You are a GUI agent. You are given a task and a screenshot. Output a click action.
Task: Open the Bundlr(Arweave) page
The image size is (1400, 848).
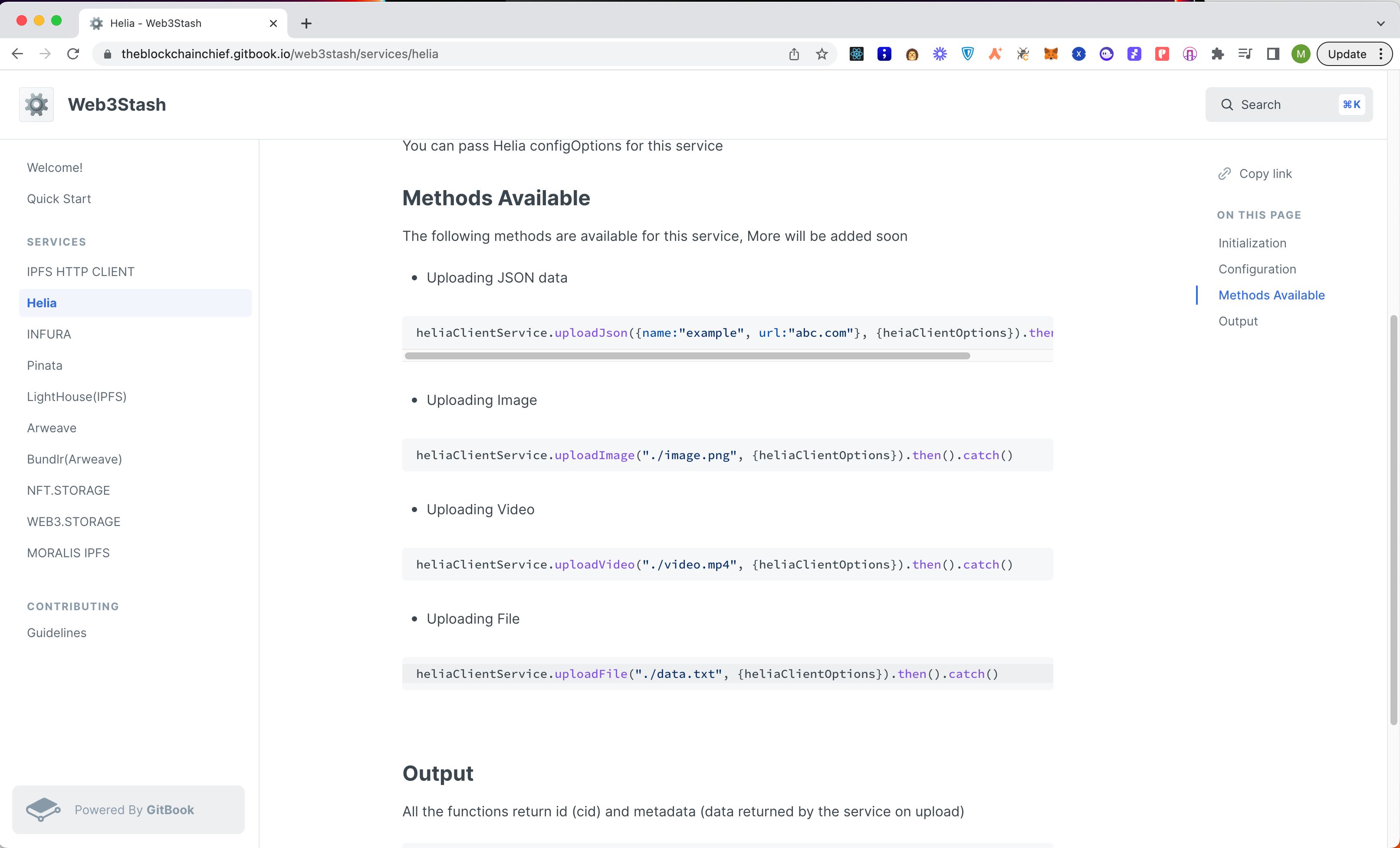[75, 459]
